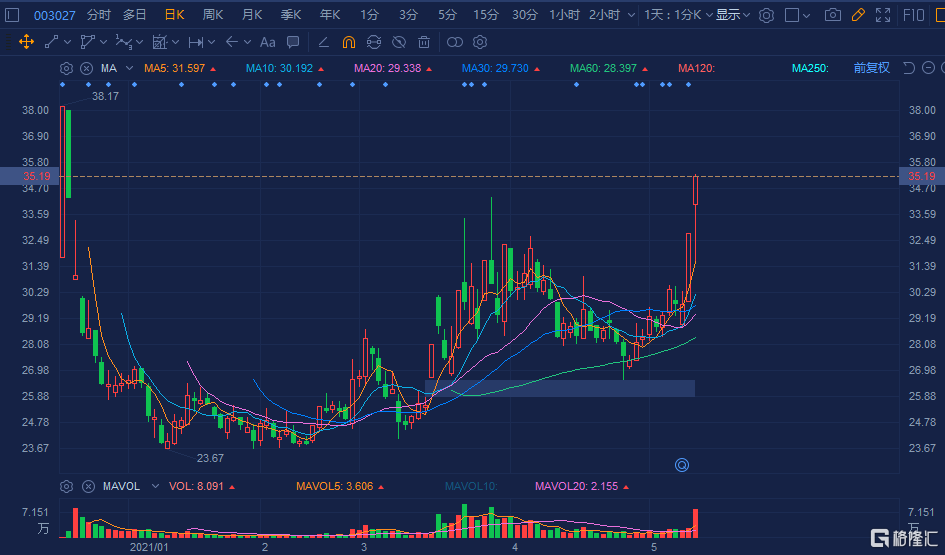Select the line segment drawing tool
The width and height of the screenshot is (945, 555).
coord(51,42)
